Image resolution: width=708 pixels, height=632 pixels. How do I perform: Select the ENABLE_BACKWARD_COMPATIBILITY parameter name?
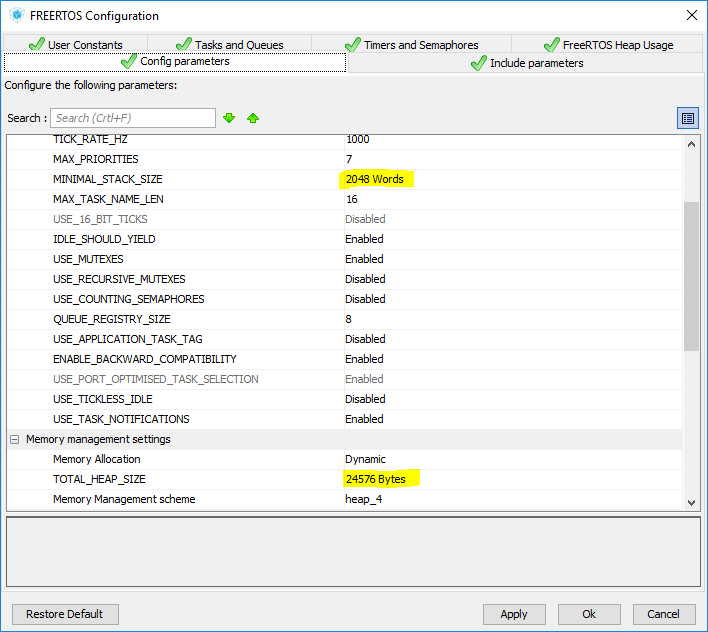point(144,359)
